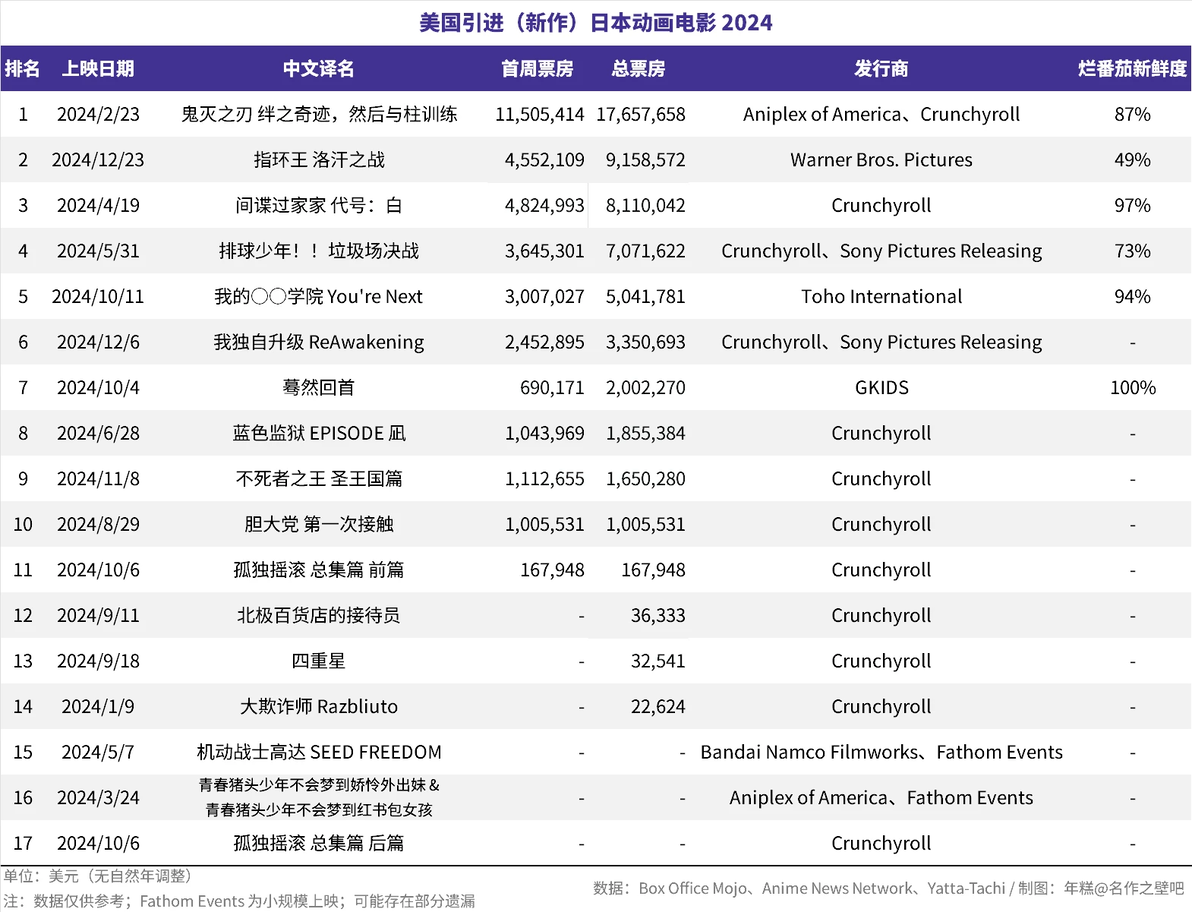This screenshot has width=1192, height=912.
Task: Select the 蓦然回首 movie title
Action: pos(319,388)
